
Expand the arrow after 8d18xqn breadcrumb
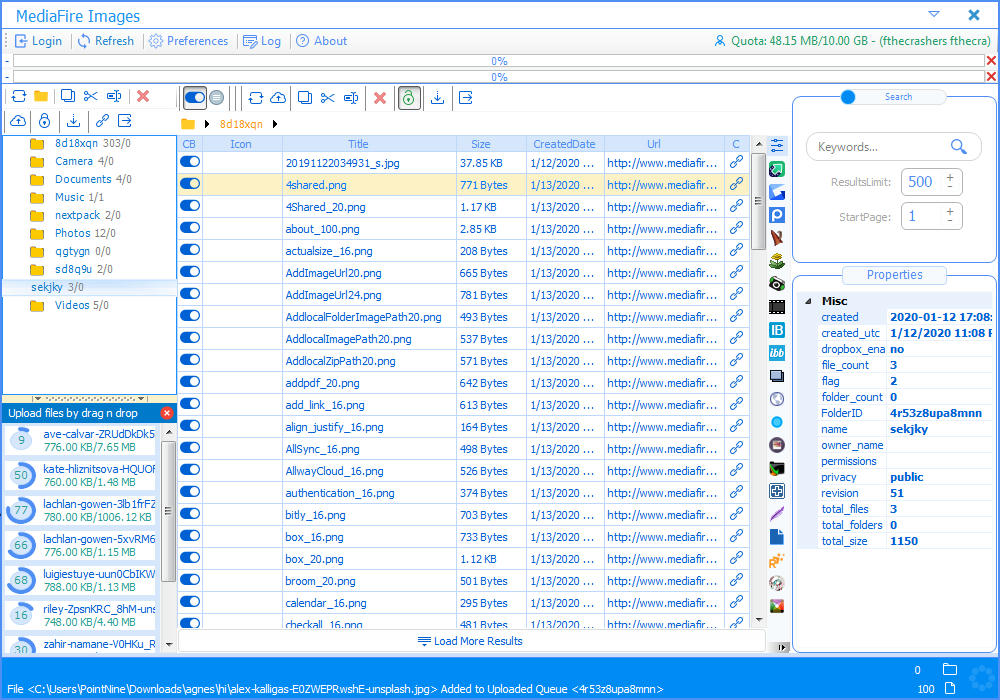275,124
